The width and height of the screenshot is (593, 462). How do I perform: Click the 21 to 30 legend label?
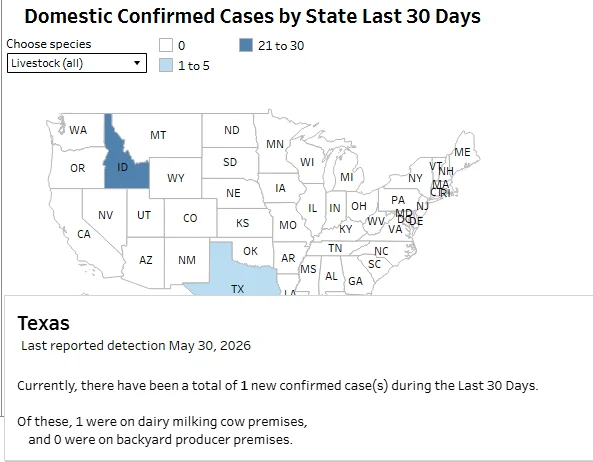pos(281,45)
